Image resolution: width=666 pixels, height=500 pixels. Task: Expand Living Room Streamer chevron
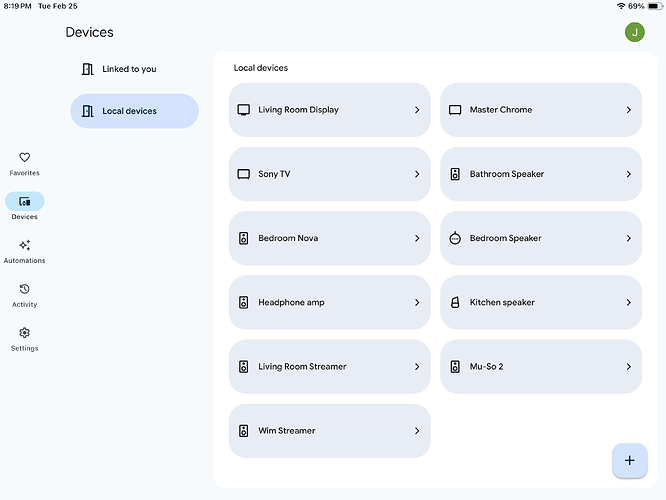click(417, 367)
